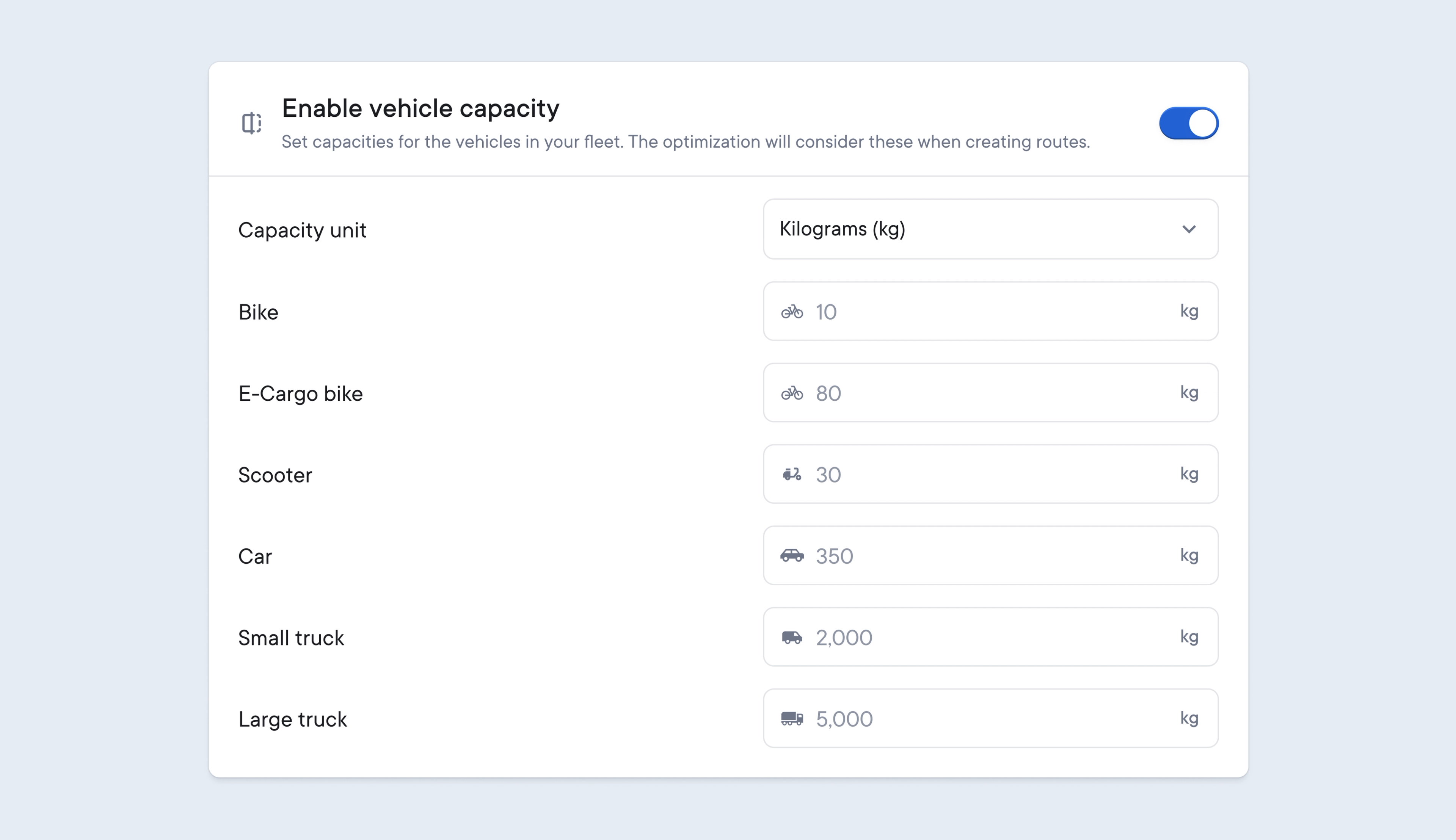Click the bicycle icon in E-Cargo bike field

pyautogui.click(x=792, y=393)
